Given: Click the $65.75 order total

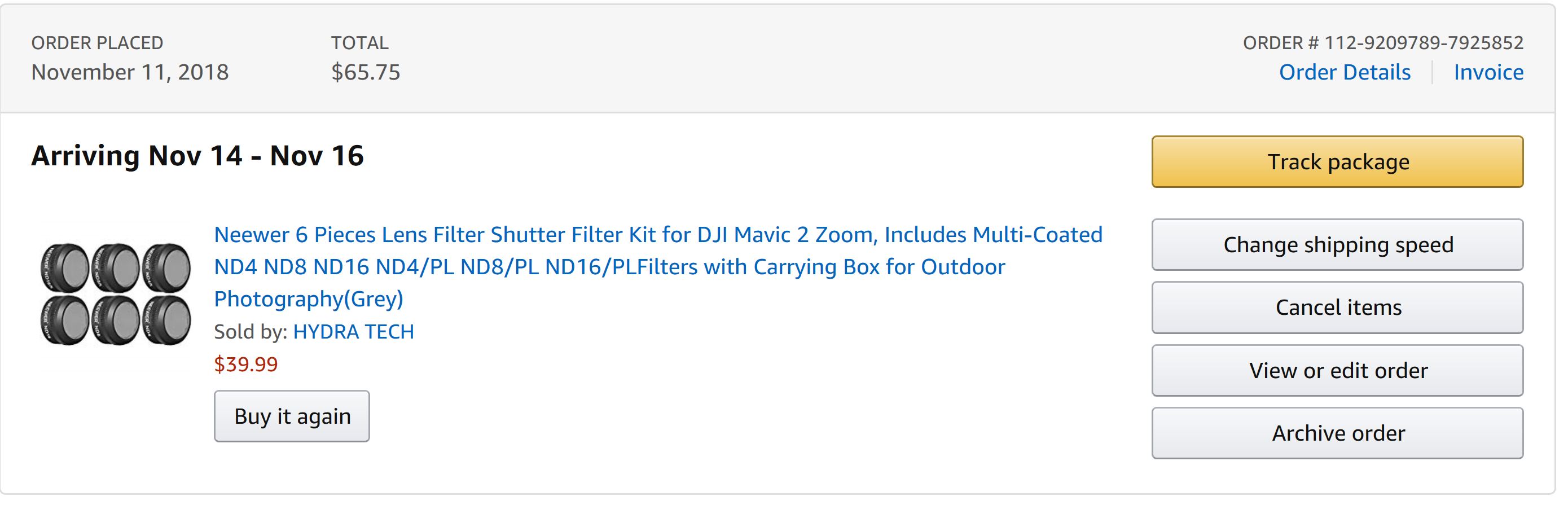Looking at the screenshot, I should [365, 72].
